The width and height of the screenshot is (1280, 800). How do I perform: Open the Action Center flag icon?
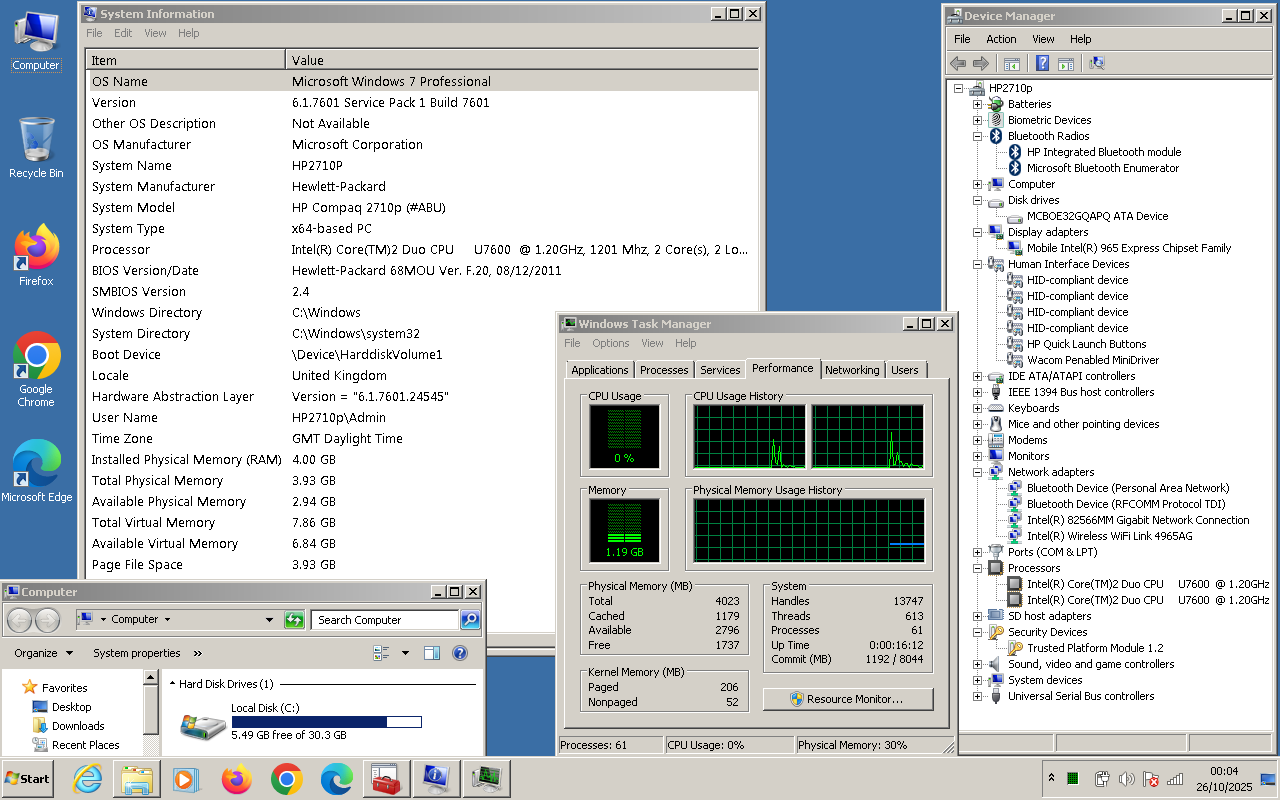click(1151, 778)
